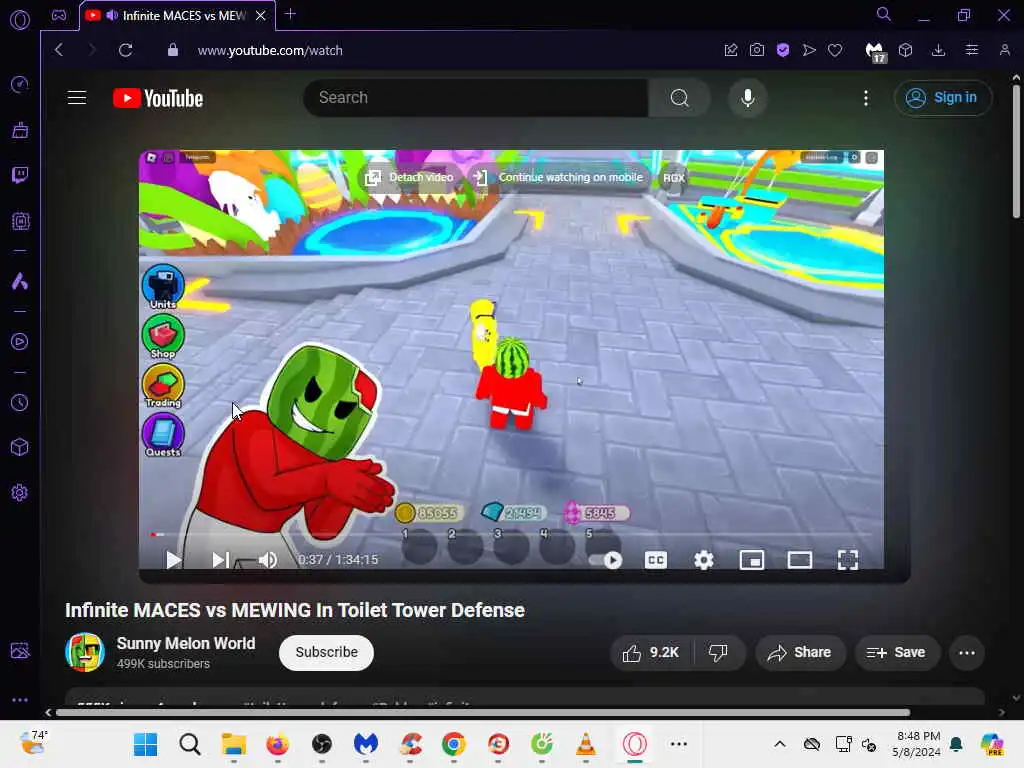Open more actions ellipsis beside Save
This screenshot has width=1024, height=768.
[x=967, y=652]
